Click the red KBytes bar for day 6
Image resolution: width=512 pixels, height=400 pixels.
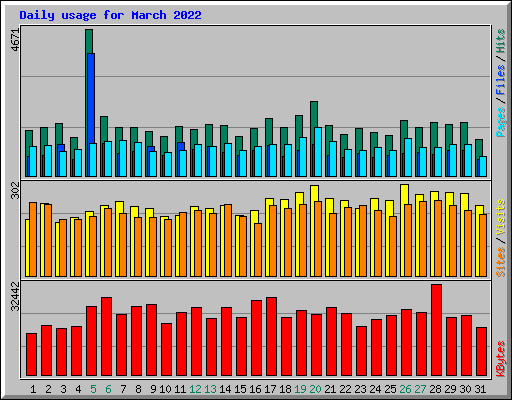pyautogui.click(x=106, y=337)
